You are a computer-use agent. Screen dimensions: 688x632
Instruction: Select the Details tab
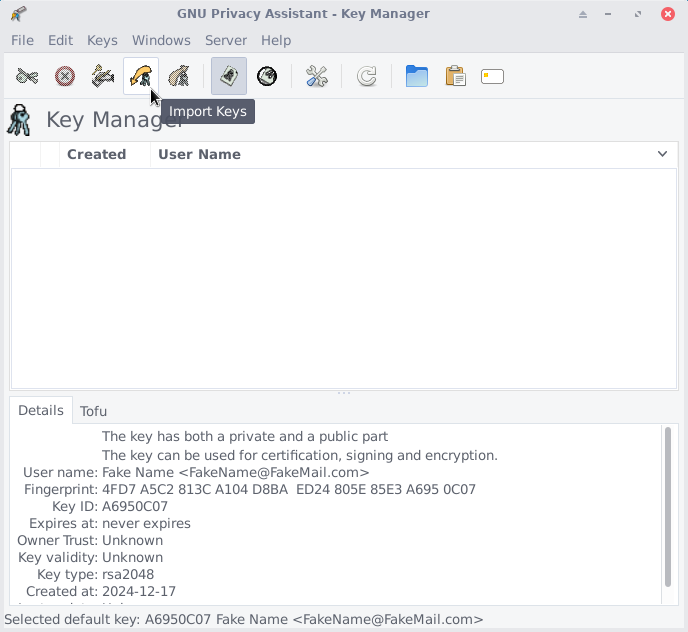point(41,410)
